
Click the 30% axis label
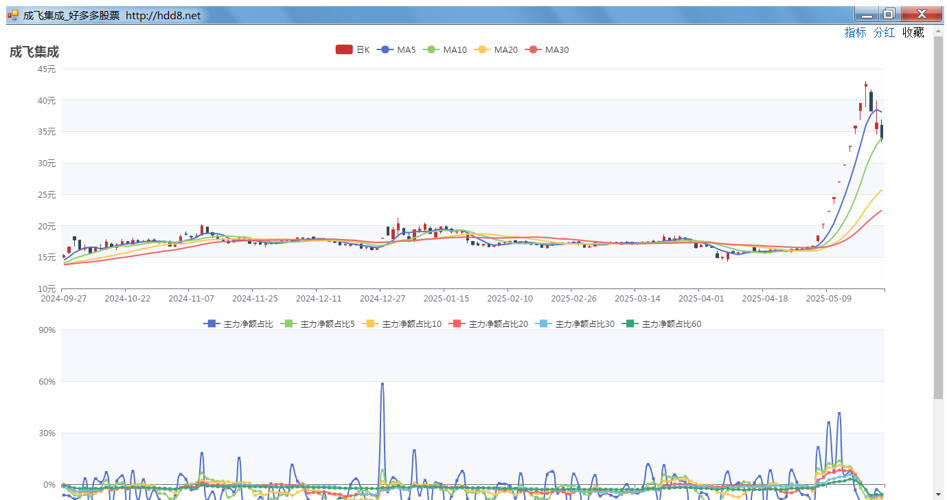[x=47, y=433]
